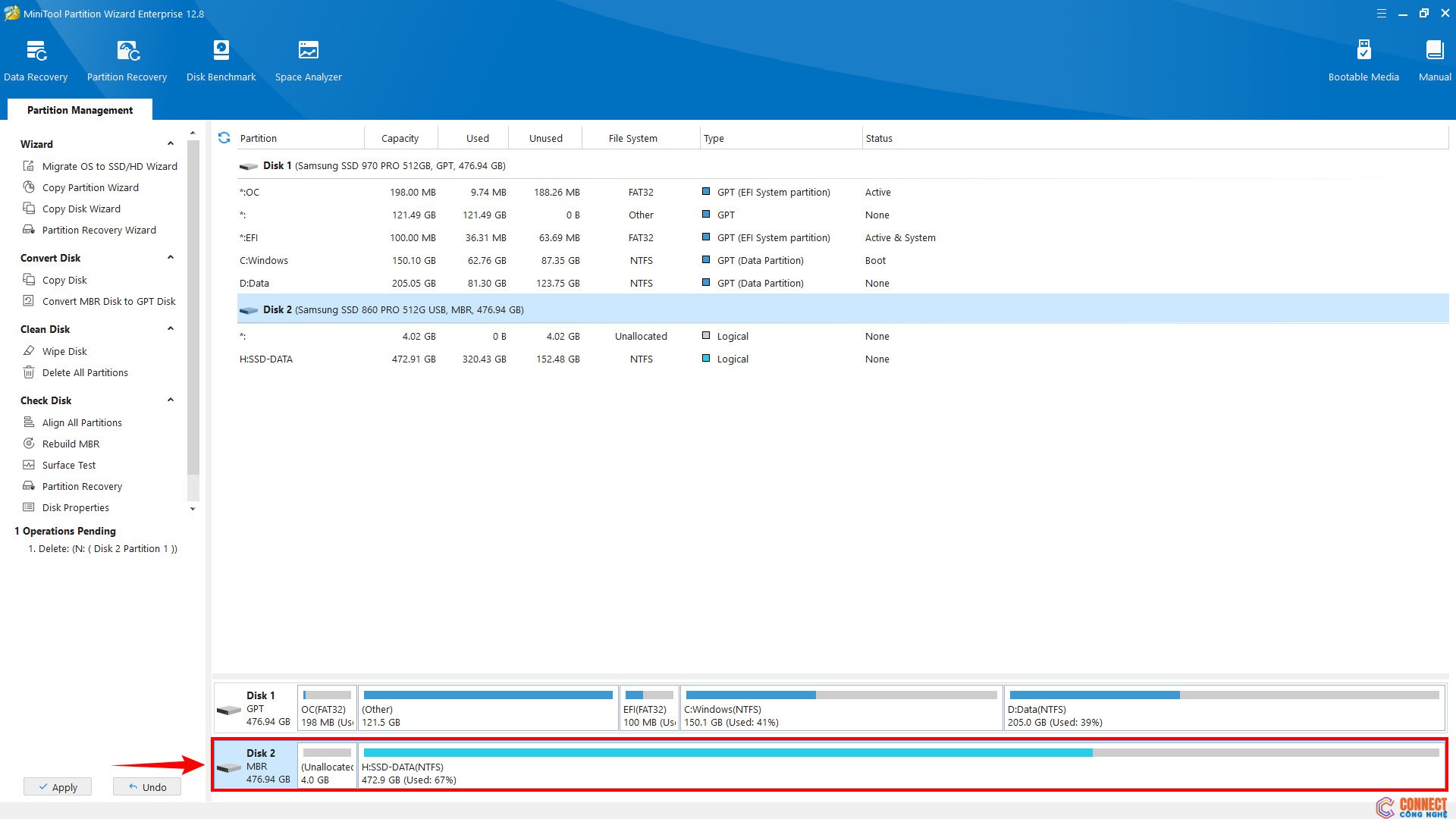The height and width of the screenshot is (819, 1456).
Task: Click the D:Data usage bar in the disk map
Action: coord(1224,695)
